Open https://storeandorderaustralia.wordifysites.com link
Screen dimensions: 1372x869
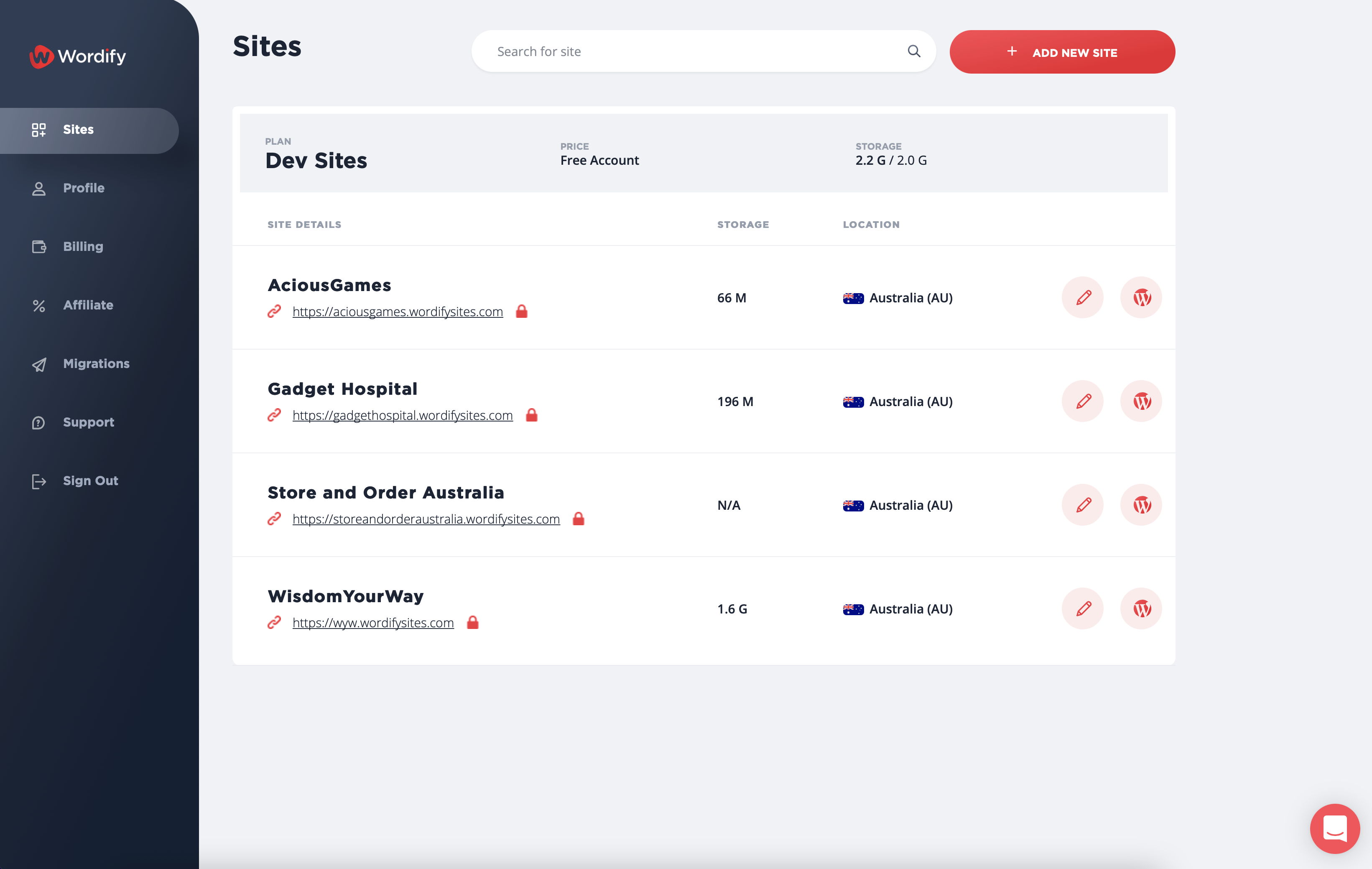[426, 519]
